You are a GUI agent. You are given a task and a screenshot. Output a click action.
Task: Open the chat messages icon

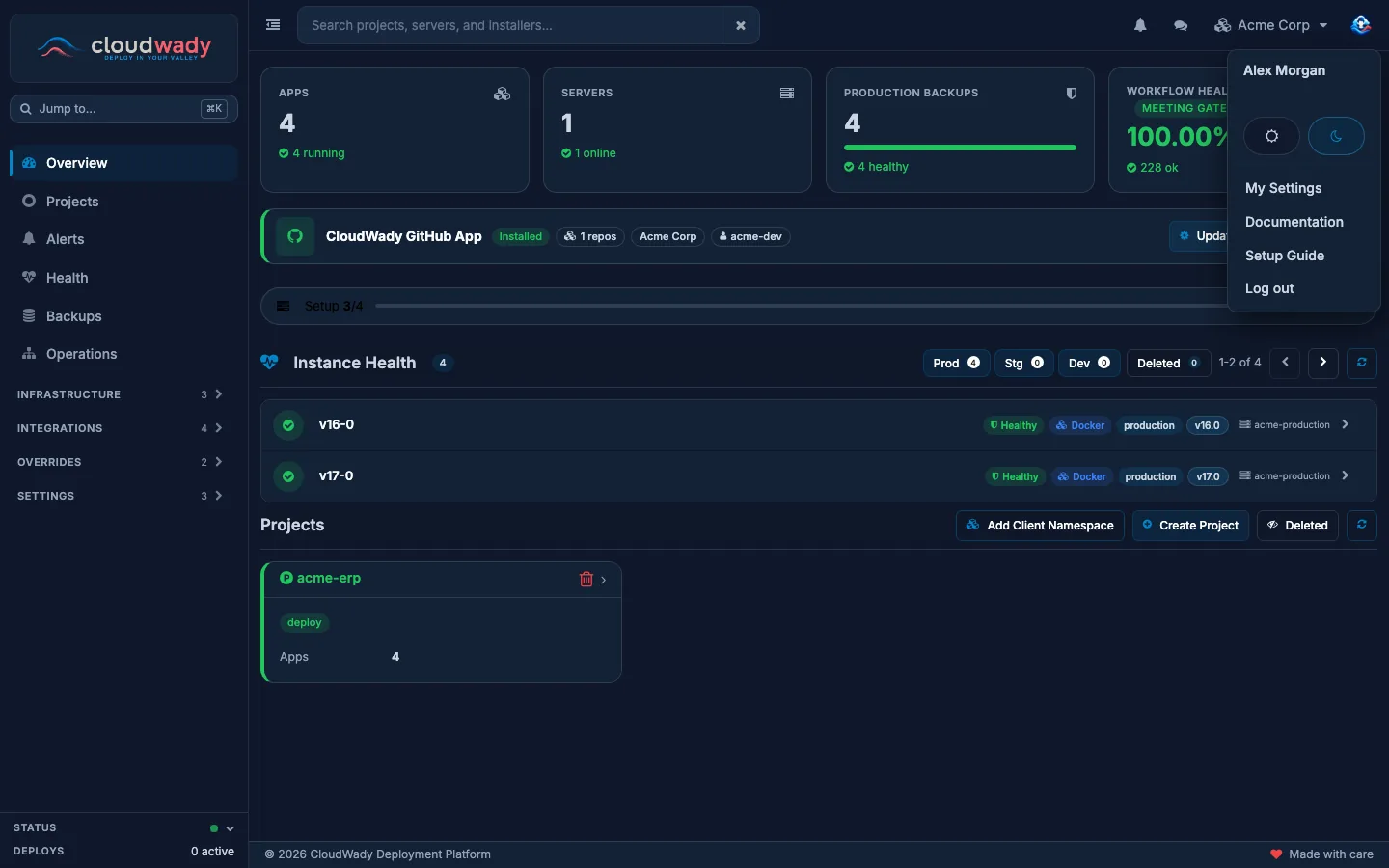[1181, 26]
